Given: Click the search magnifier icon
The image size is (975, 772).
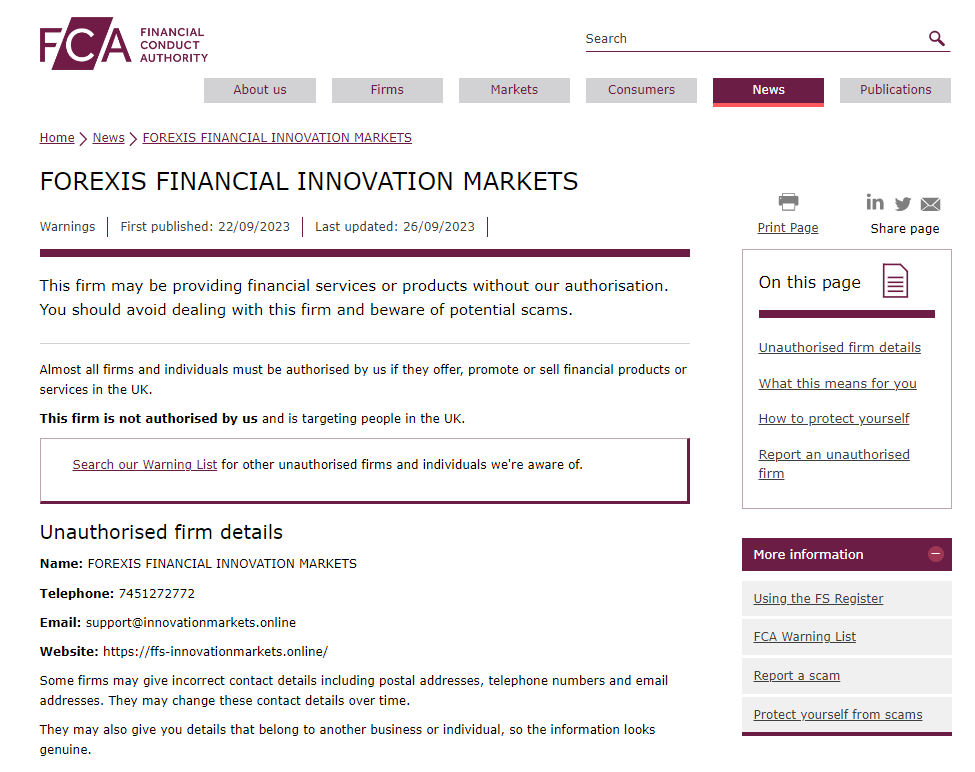Looking at the screenshot, I should coord(936,38).
